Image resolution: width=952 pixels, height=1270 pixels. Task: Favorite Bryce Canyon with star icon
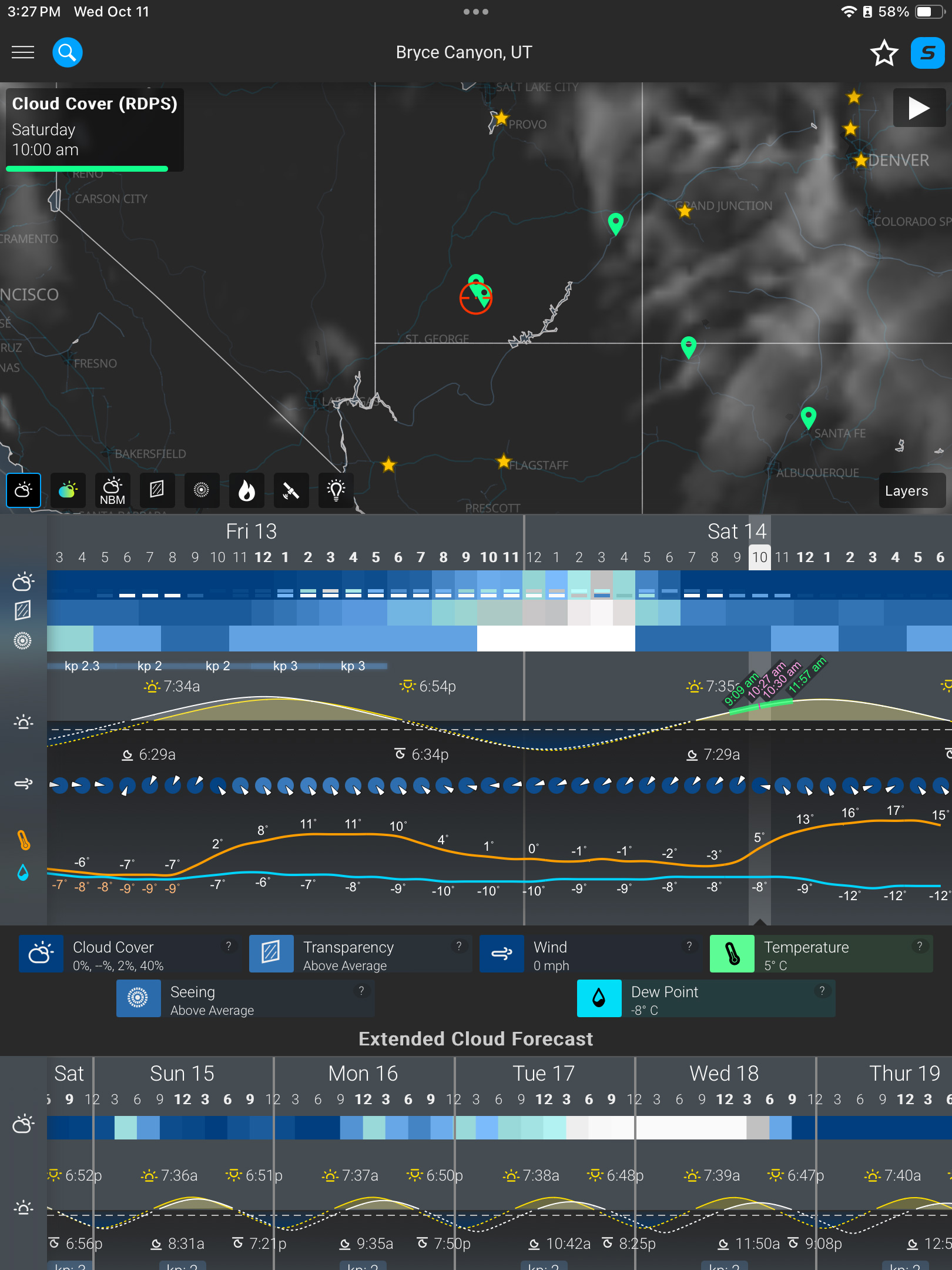883,53
